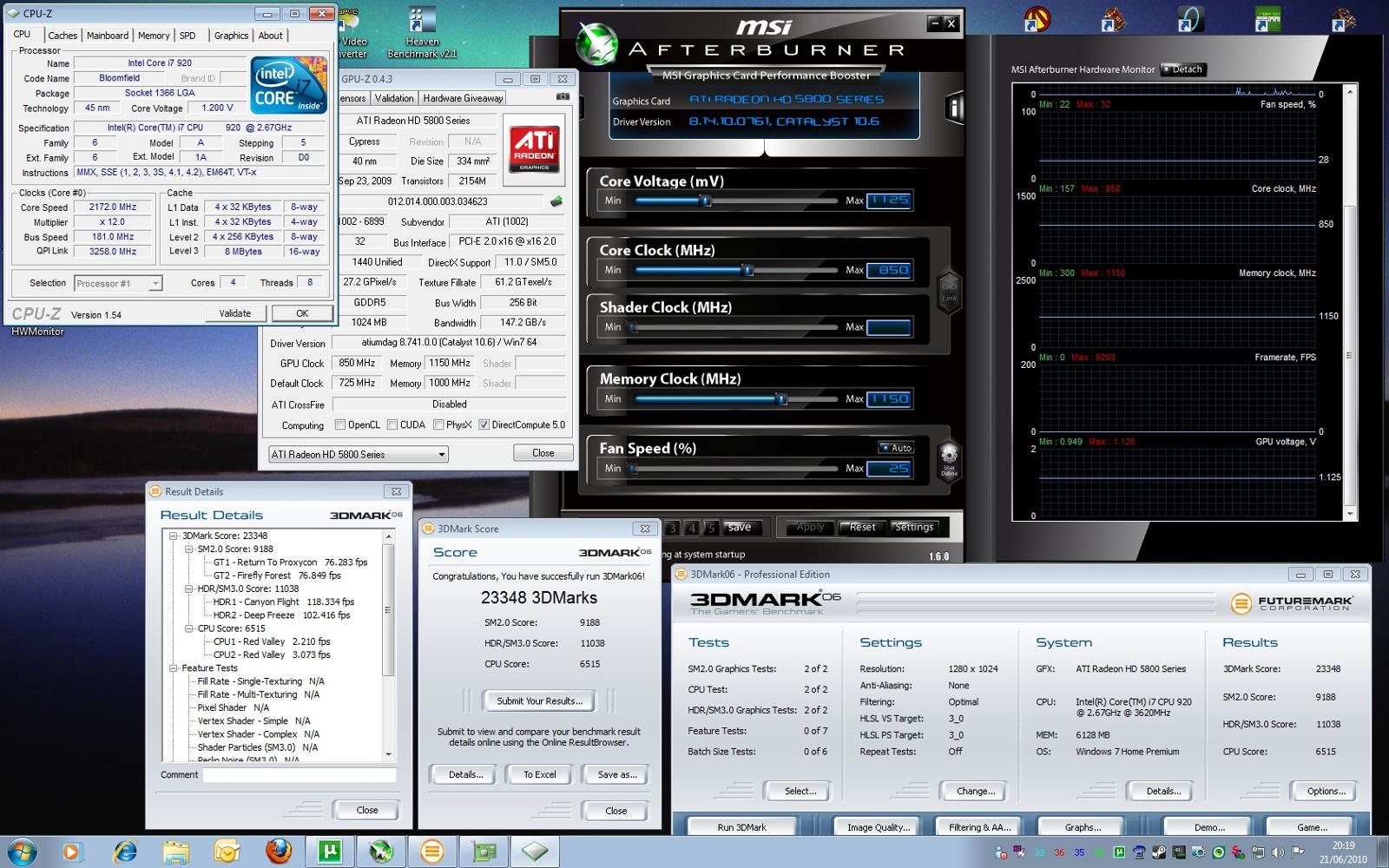Open Outlook mail icon on taskbar
Screen dimensions: 1389x868
[227, 852]
